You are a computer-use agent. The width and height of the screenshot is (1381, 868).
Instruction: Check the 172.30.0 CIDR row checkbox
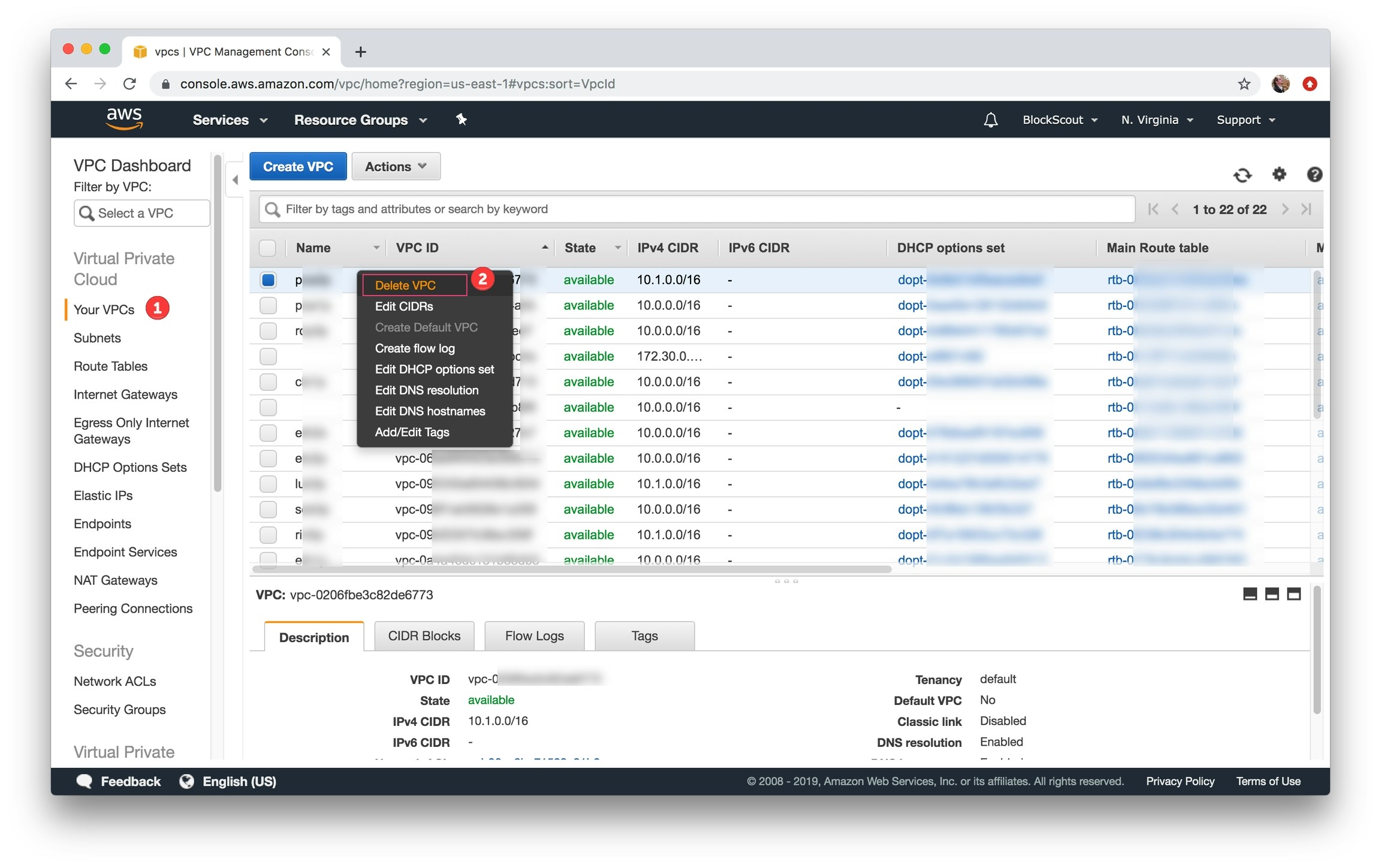267,357
